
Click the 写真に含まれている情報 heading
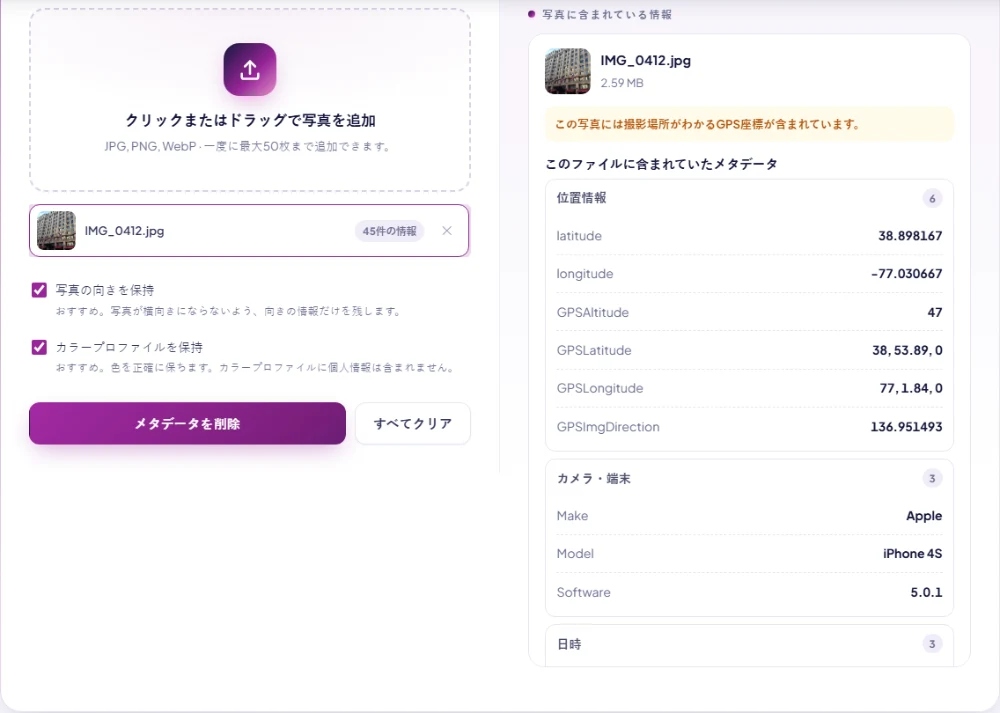click(x=607, y=14)
